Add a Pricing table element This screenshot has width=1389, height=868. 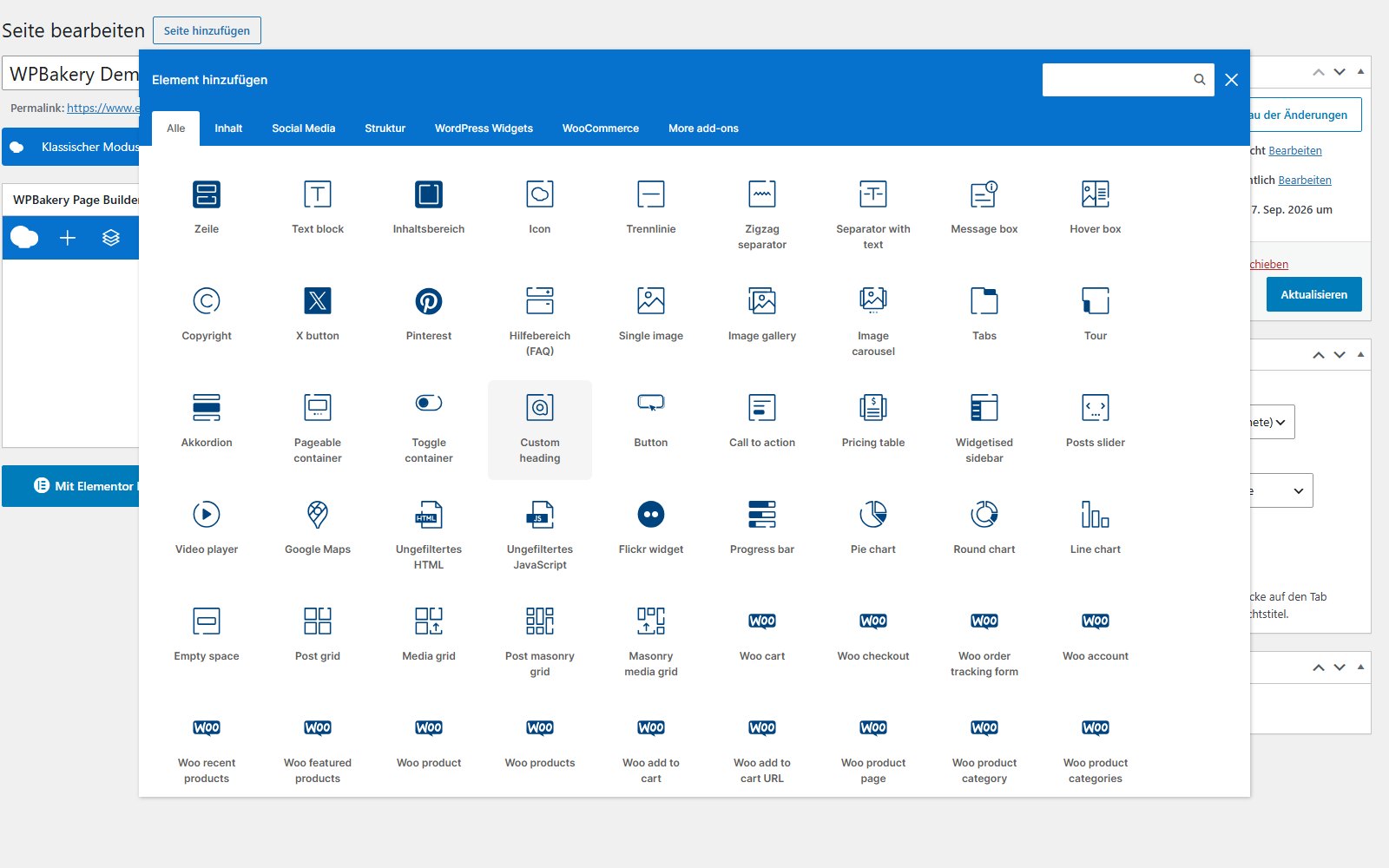[x=873, y=421]
